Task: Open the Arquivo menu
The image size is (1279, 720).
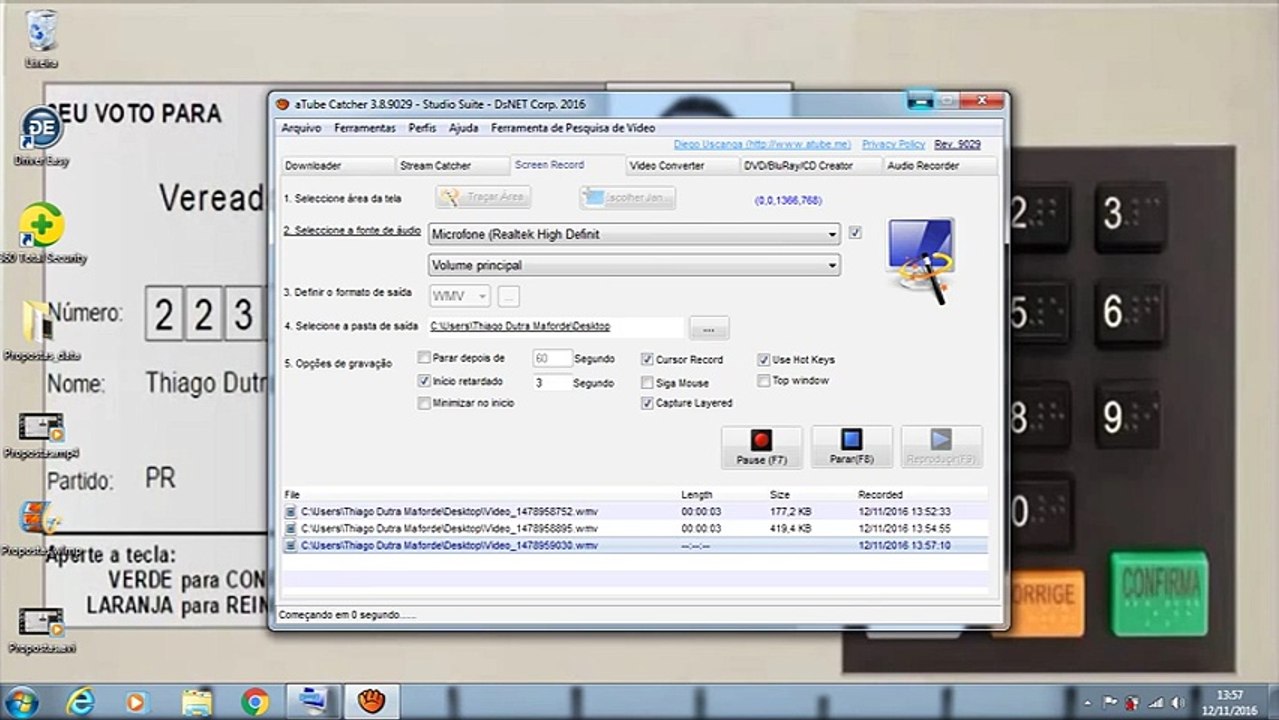Action: pos(301,128)
